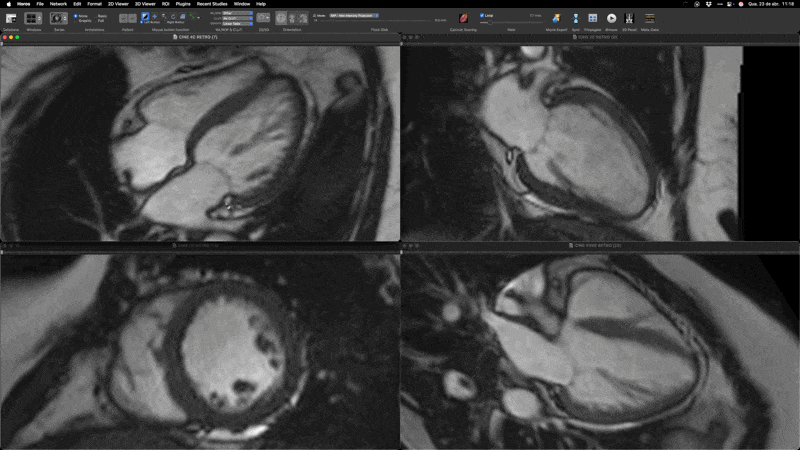Select the length ROI measurement tool
The height and width of the screenshot is (450, 800).
[192, 17]
